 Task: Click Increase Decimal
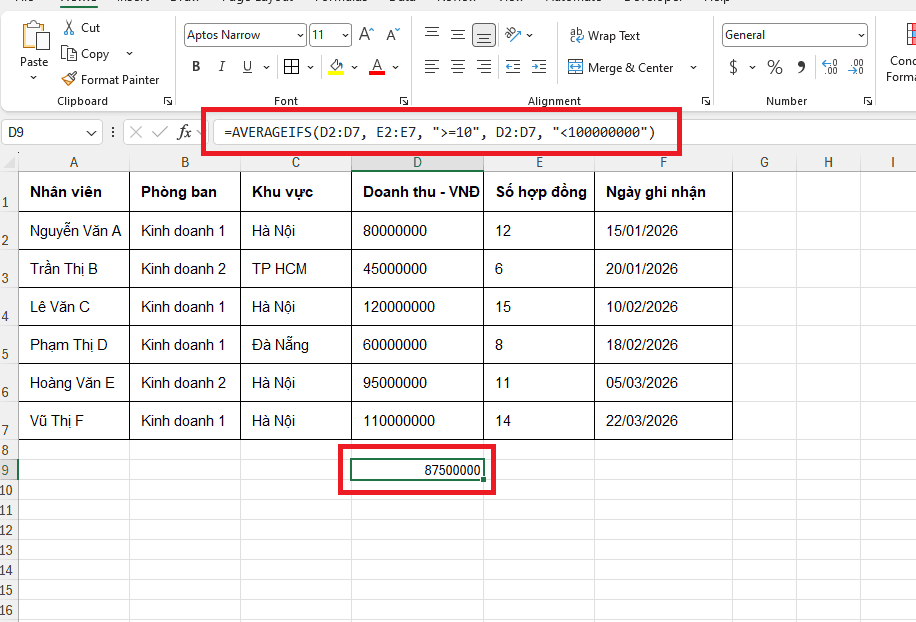[x=830, y=67]
